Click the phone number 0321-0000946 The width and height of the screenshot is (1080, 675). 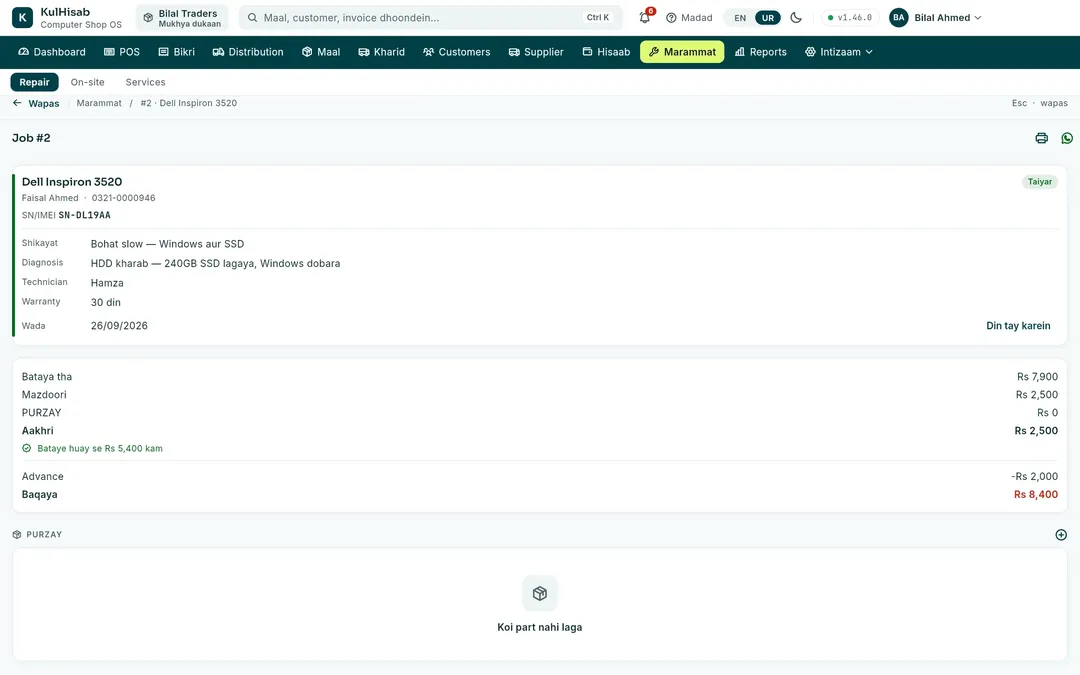[123, 198]
